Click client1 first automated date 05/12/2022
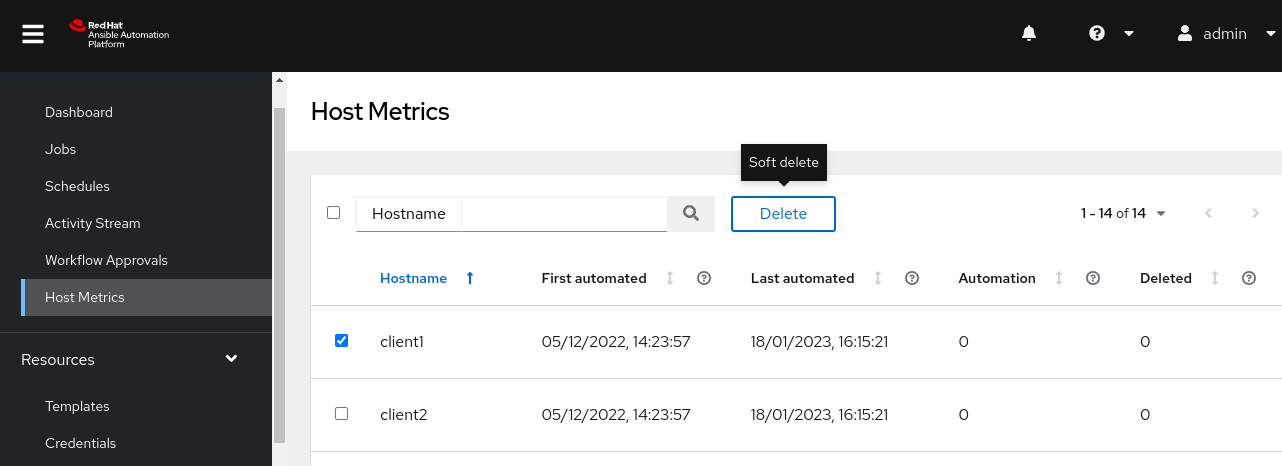 point(616,341)
